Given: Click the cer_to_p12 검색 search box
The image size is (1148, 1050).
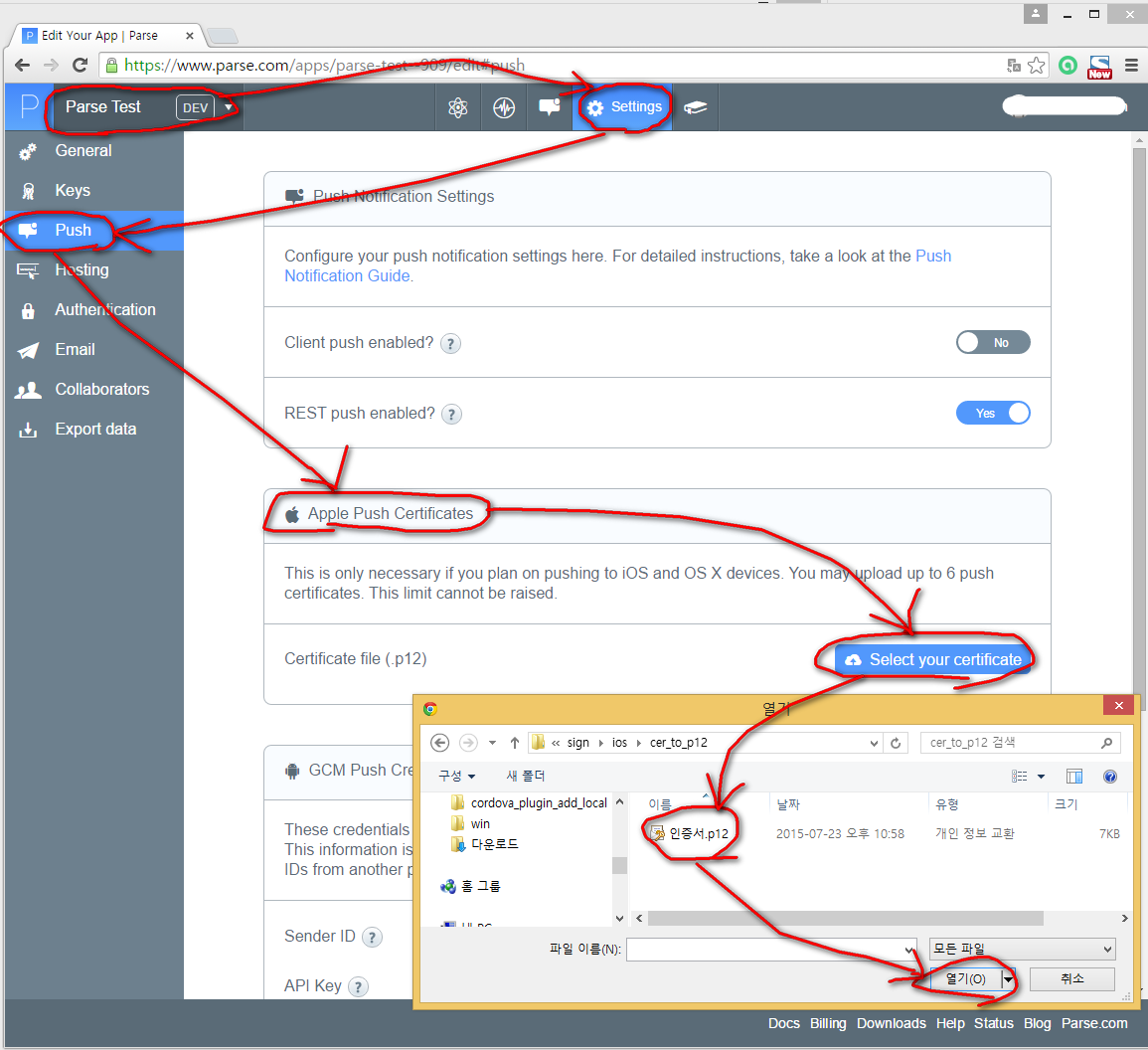Looking at the screenshot, I should (1020, 743).
